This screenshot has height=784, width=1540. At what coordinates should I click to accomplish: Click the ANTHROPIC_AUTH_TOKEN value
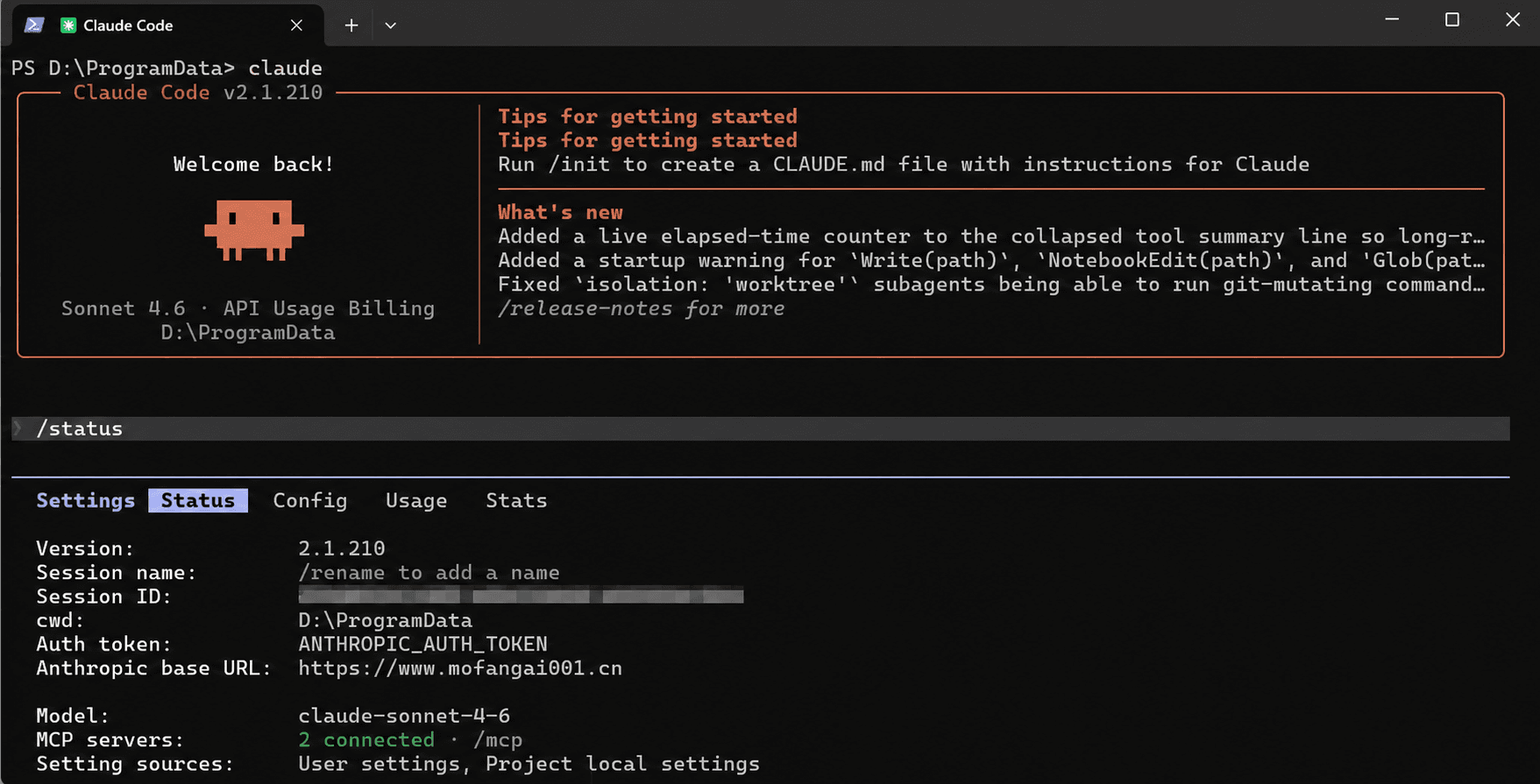coord(423,644)
